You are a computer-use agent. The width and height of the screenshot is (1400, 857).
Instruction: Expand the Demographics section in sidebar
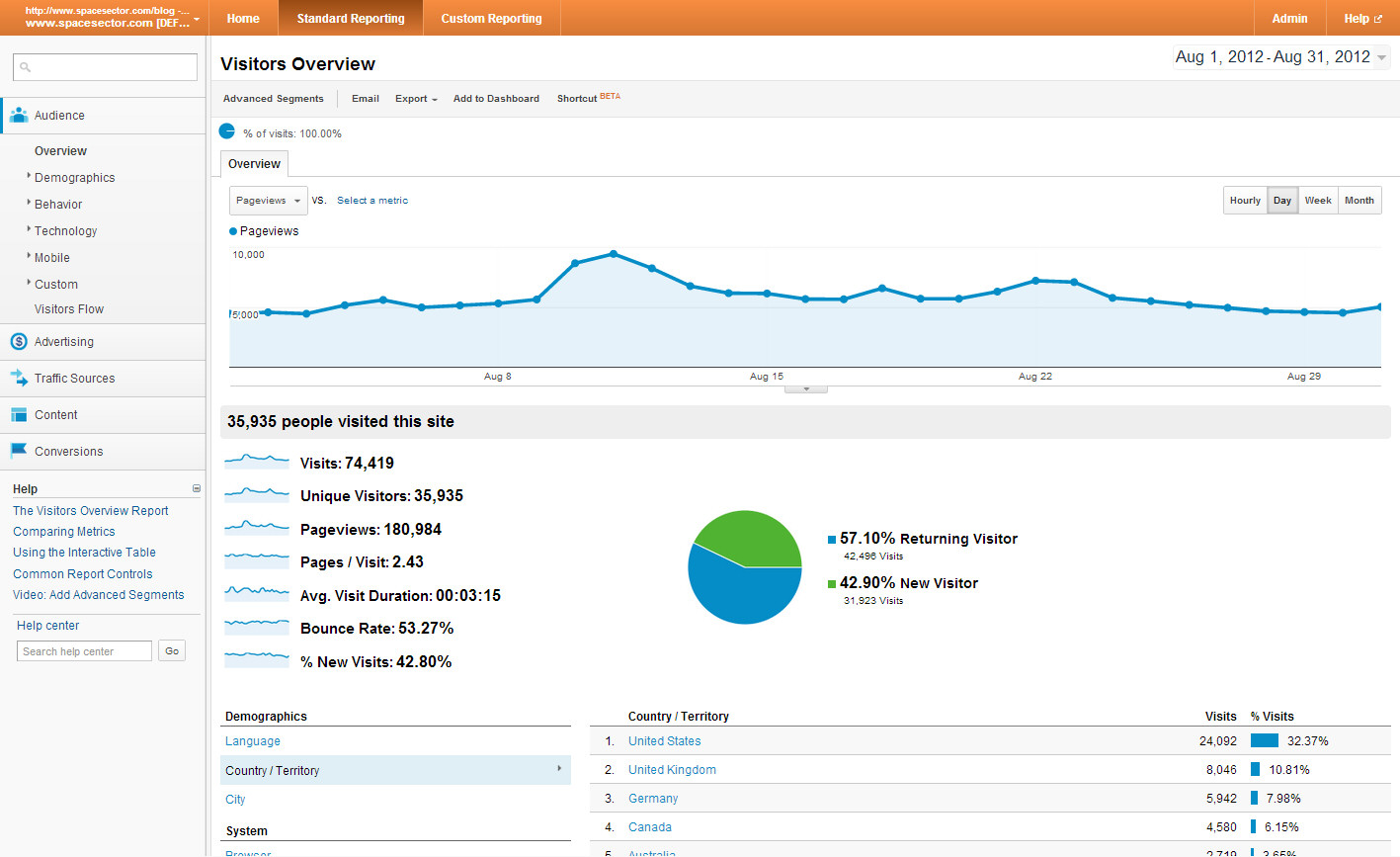pos(74,178)
